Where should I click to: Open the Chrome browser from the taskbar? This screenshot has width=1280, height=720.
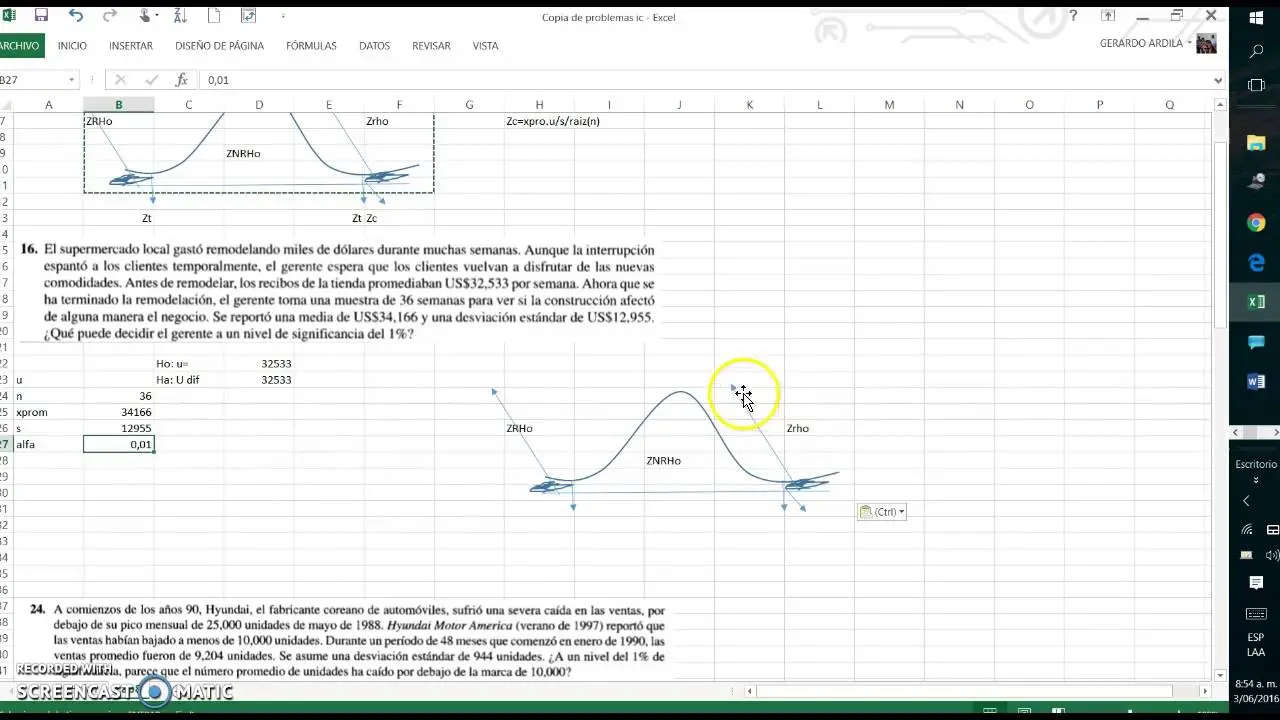pos(1255,223)
